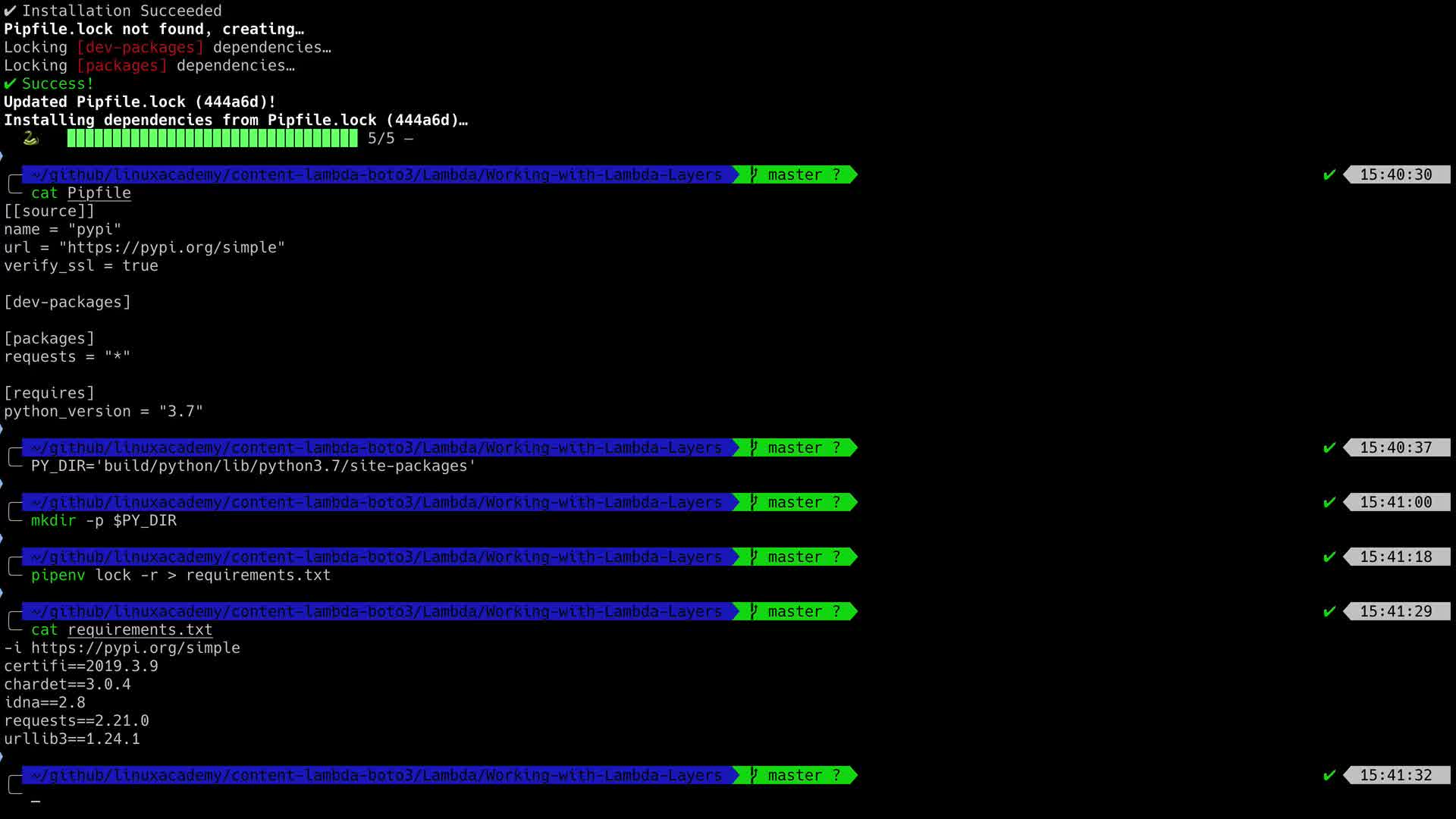Click git branch icon in first prompt
The image size is (1456, 819).
click(x=754, y=175)
